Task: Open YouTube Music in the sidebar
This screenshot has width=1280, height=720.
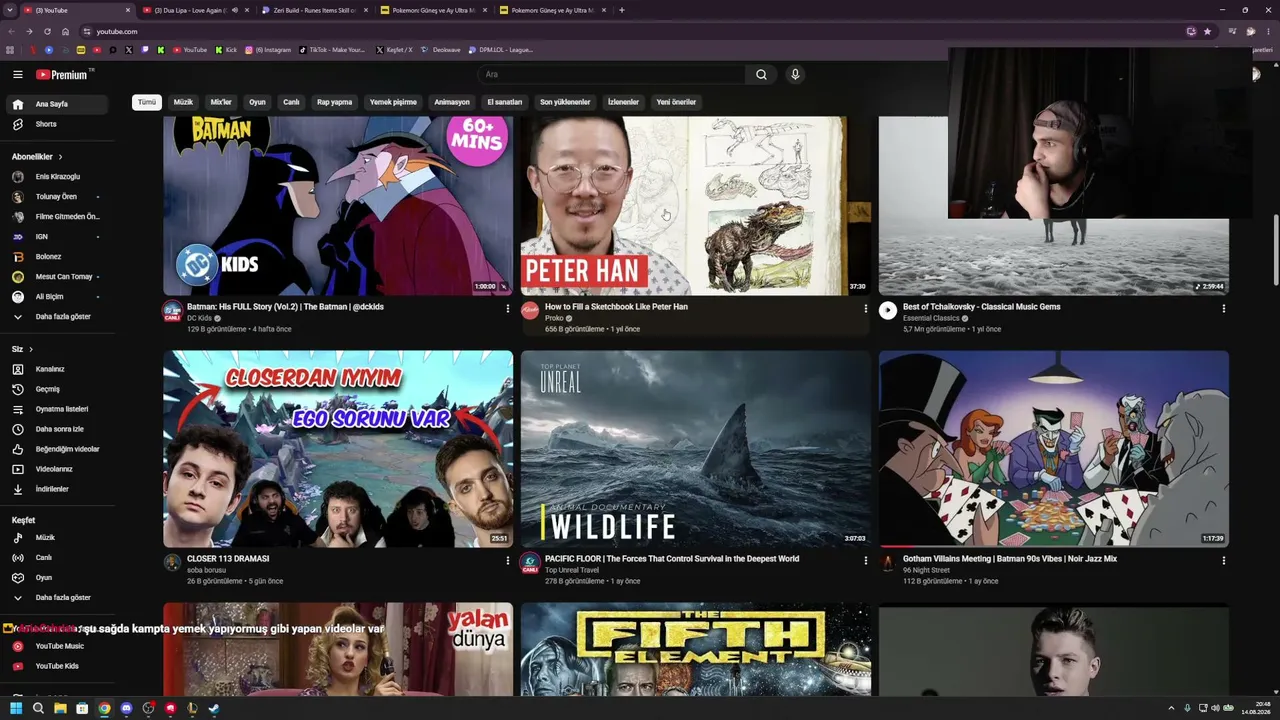Action: coord(58,646)
